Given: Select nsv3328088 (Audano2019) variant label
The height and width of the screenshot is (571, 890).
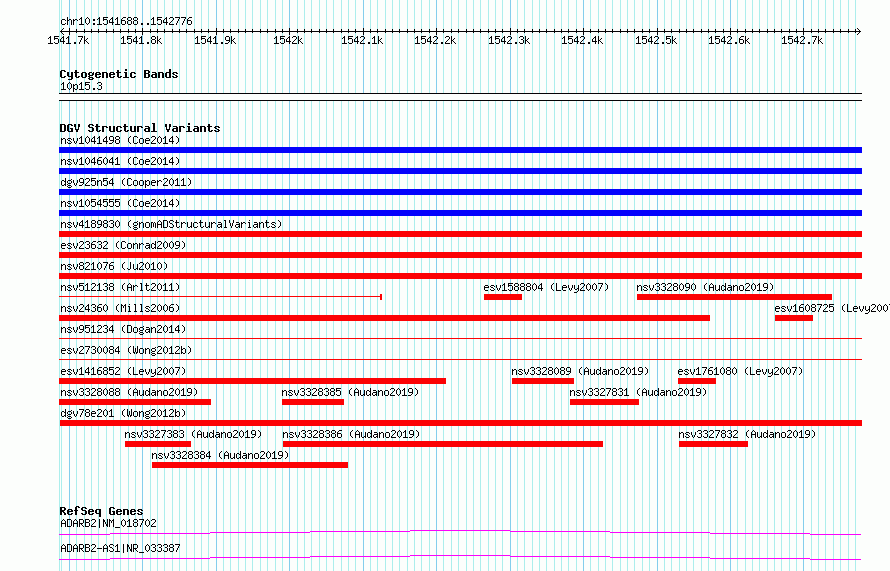Looking at the screenshot, I should coord(129,392).
